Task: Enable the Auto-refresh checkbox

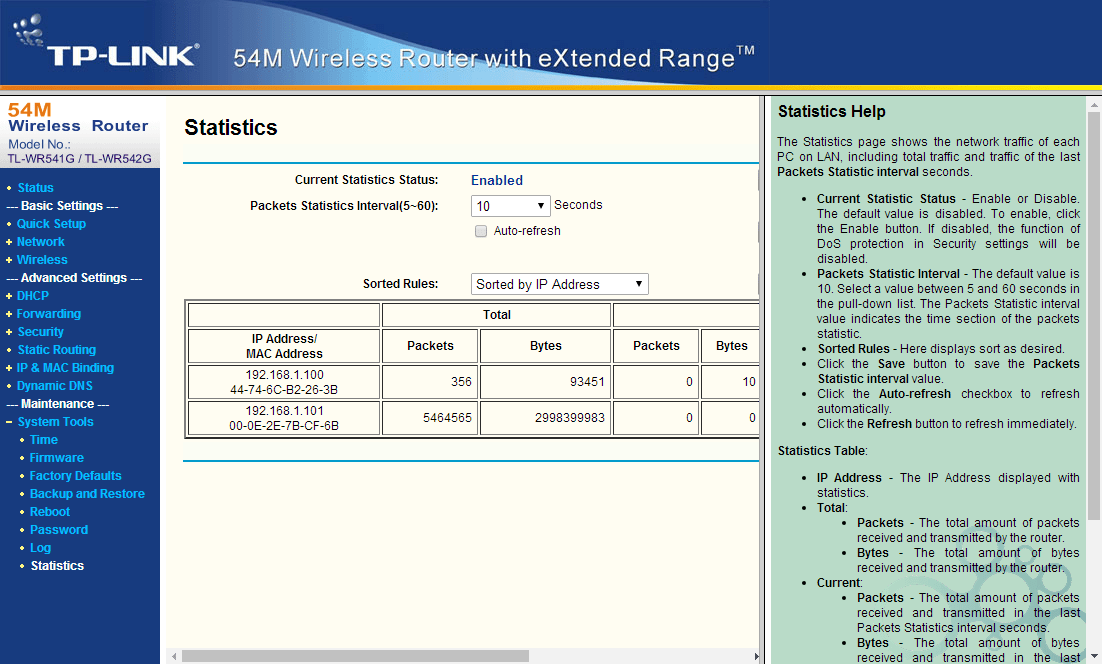Action: point(481,231)
